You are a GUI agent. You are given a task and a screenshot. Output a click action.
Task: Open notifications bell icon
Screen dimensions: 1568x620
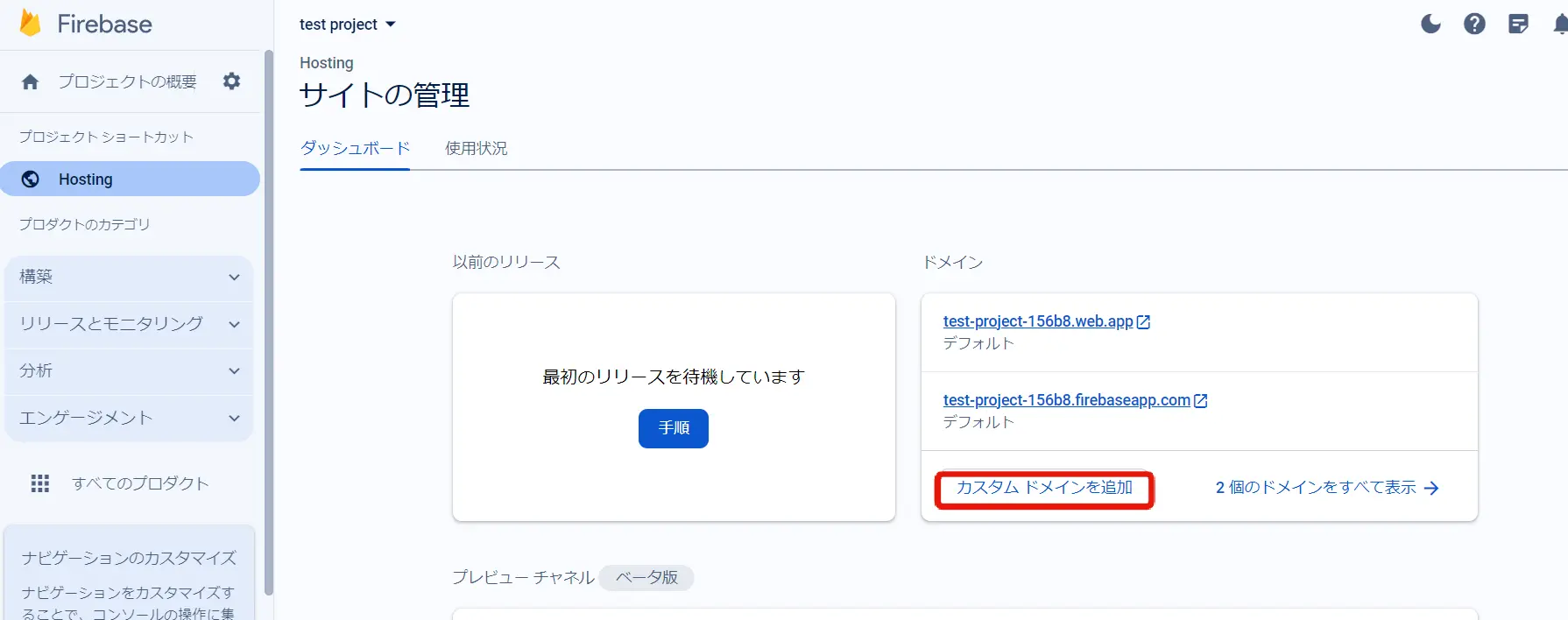pyautogui.click(x=1561, y=24)
